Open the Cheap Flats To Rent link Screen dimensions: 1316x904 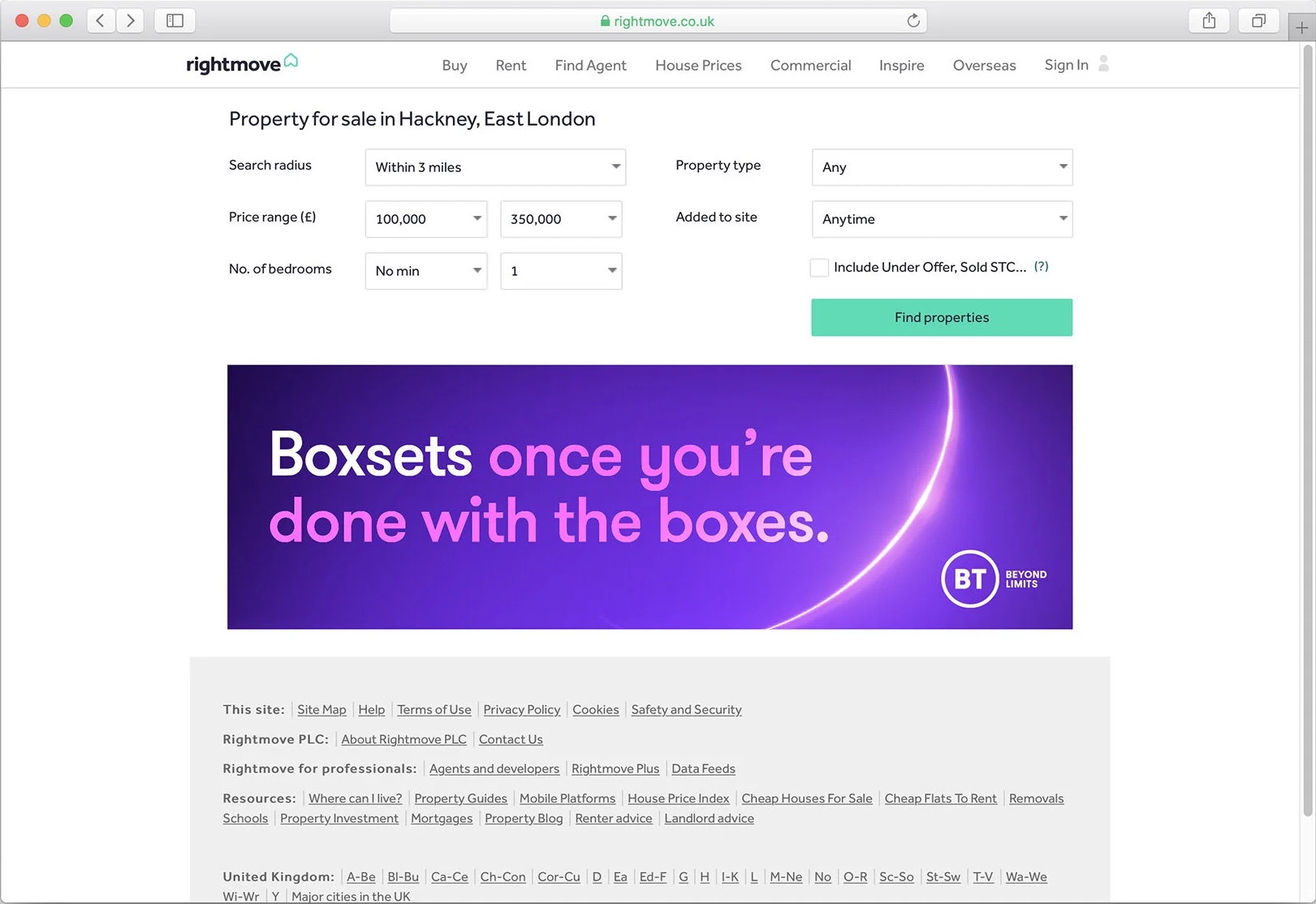point(940,799)
